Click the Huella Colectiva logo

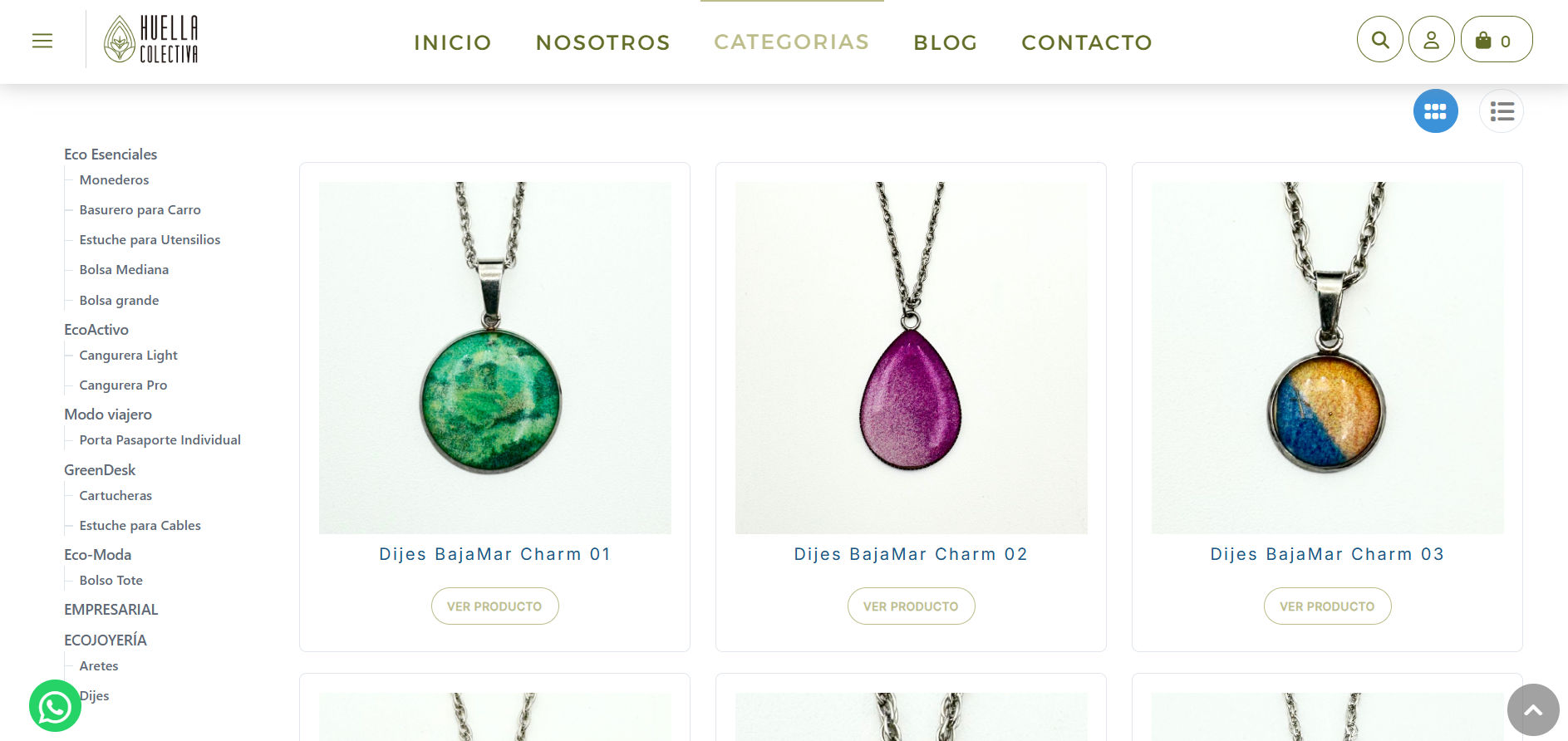click(151, 39)
